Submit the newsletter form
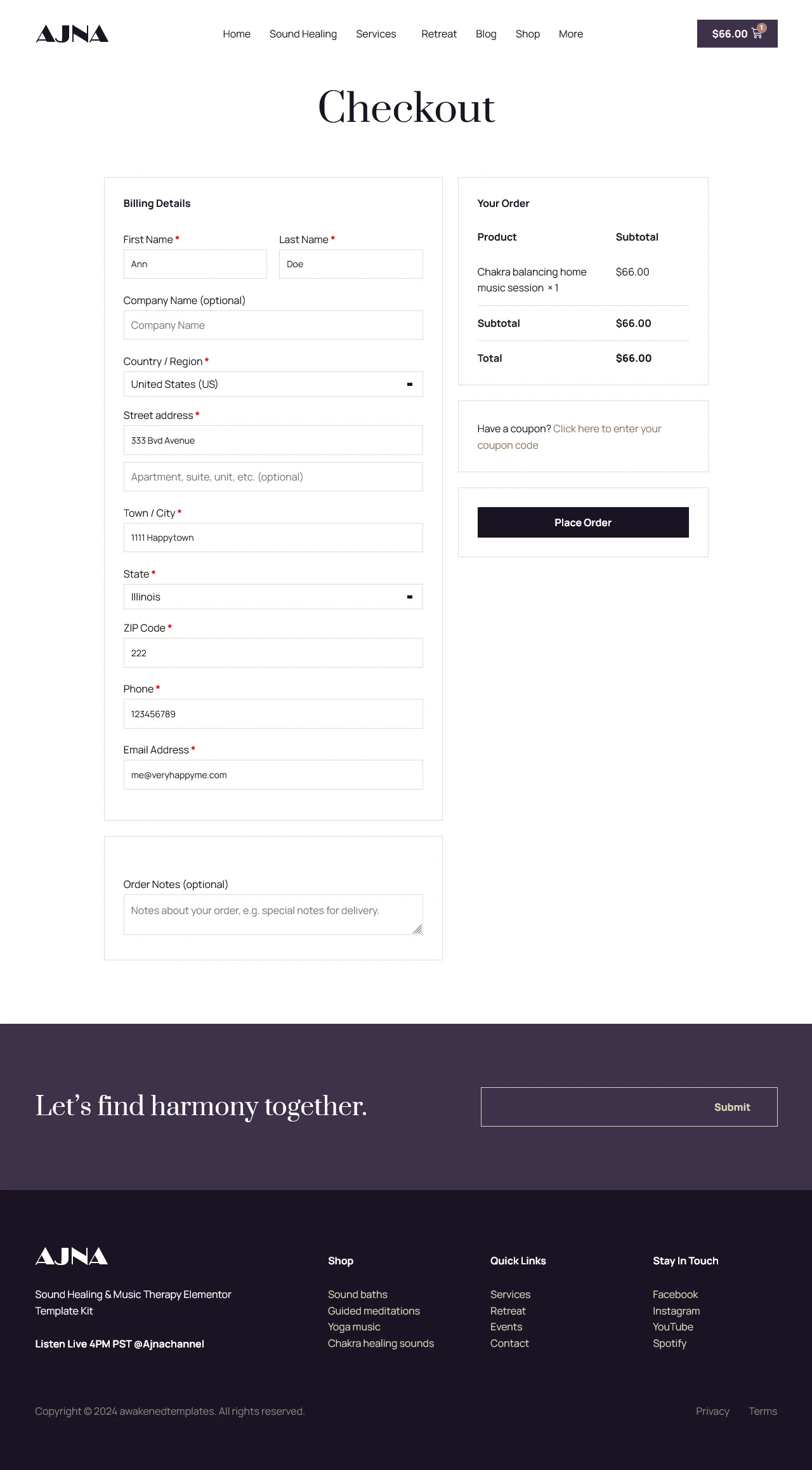Viewport: 812px width, 1470px height. pos(732,1107)
